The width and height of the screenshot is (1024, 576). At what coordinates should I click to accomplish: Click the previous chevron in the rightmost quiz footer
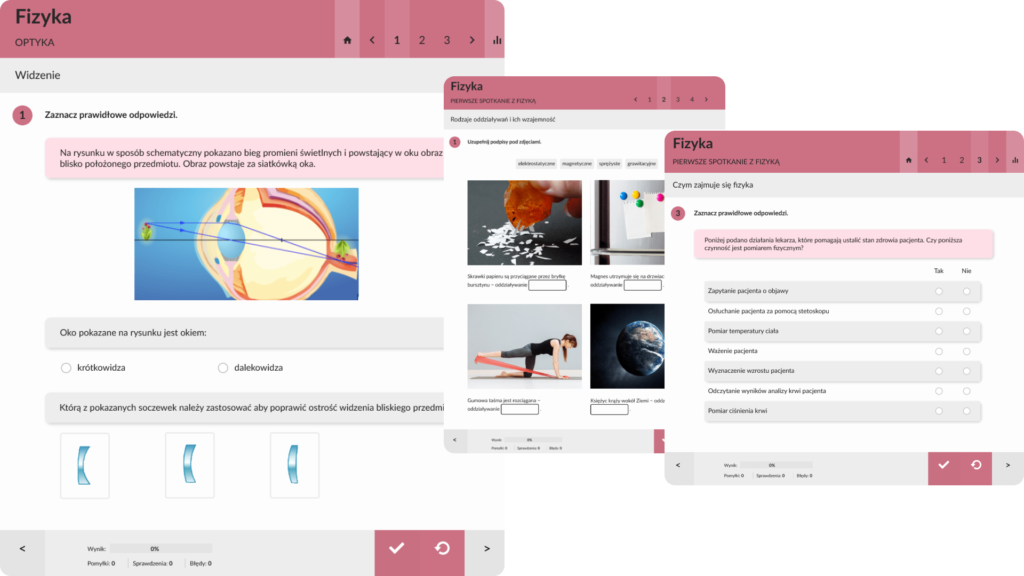point(678,467)
